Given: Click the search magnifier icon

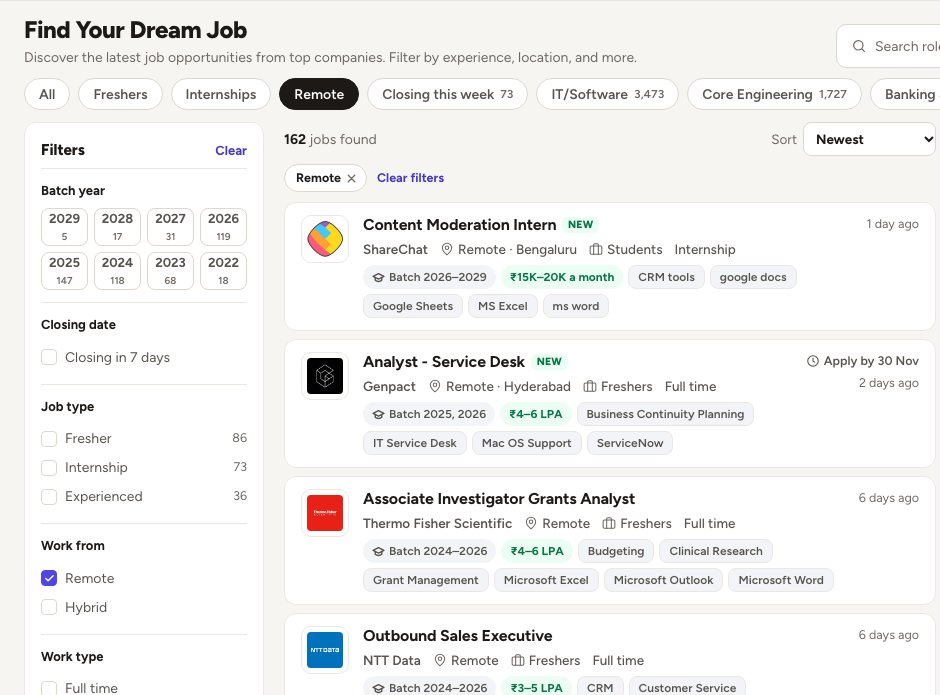Looking at the screenshot, I should [x=858, y=46].
